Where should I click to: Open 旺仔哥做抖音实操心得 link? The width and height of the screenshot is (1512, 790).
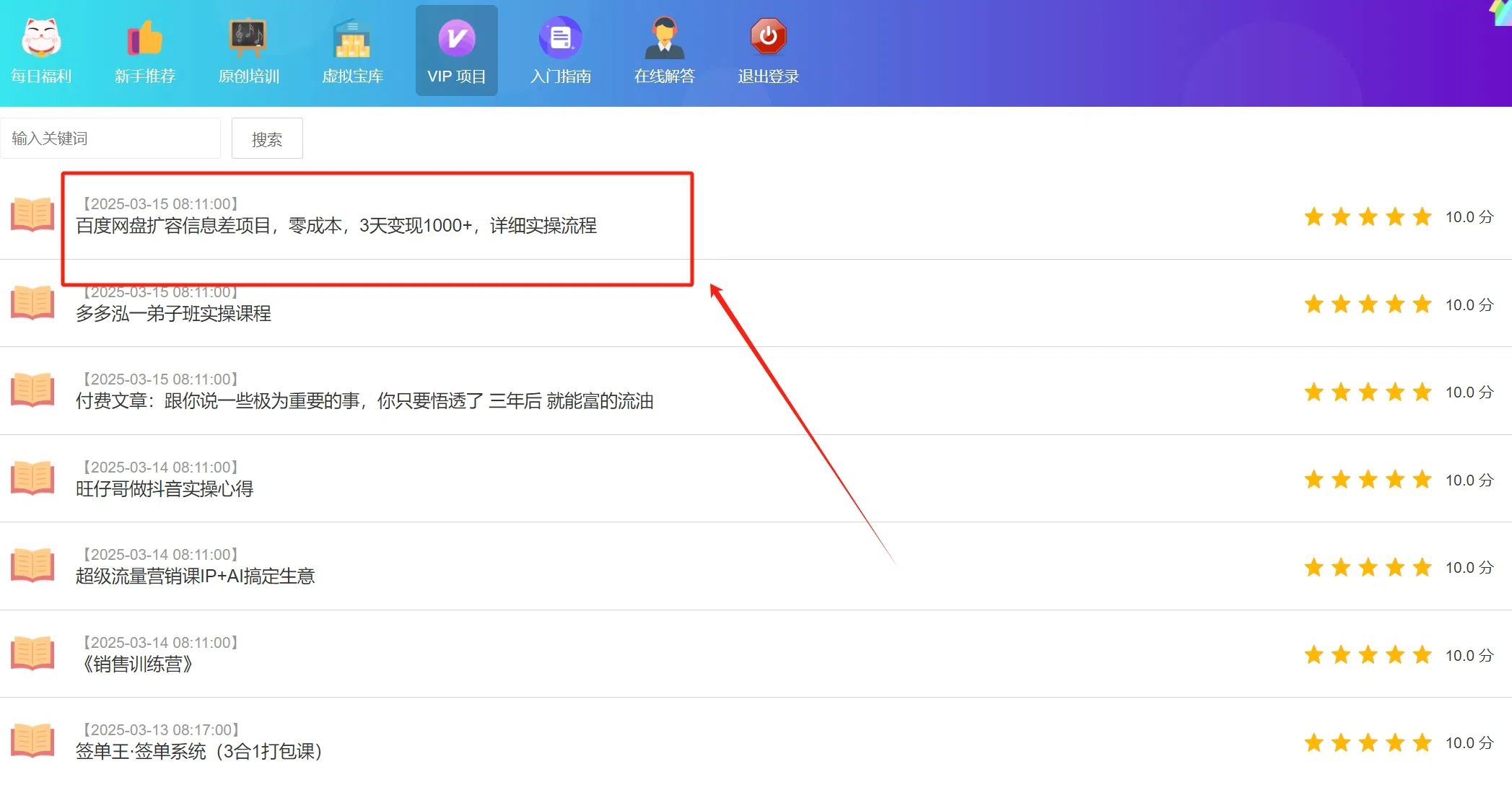click(165, 489)
